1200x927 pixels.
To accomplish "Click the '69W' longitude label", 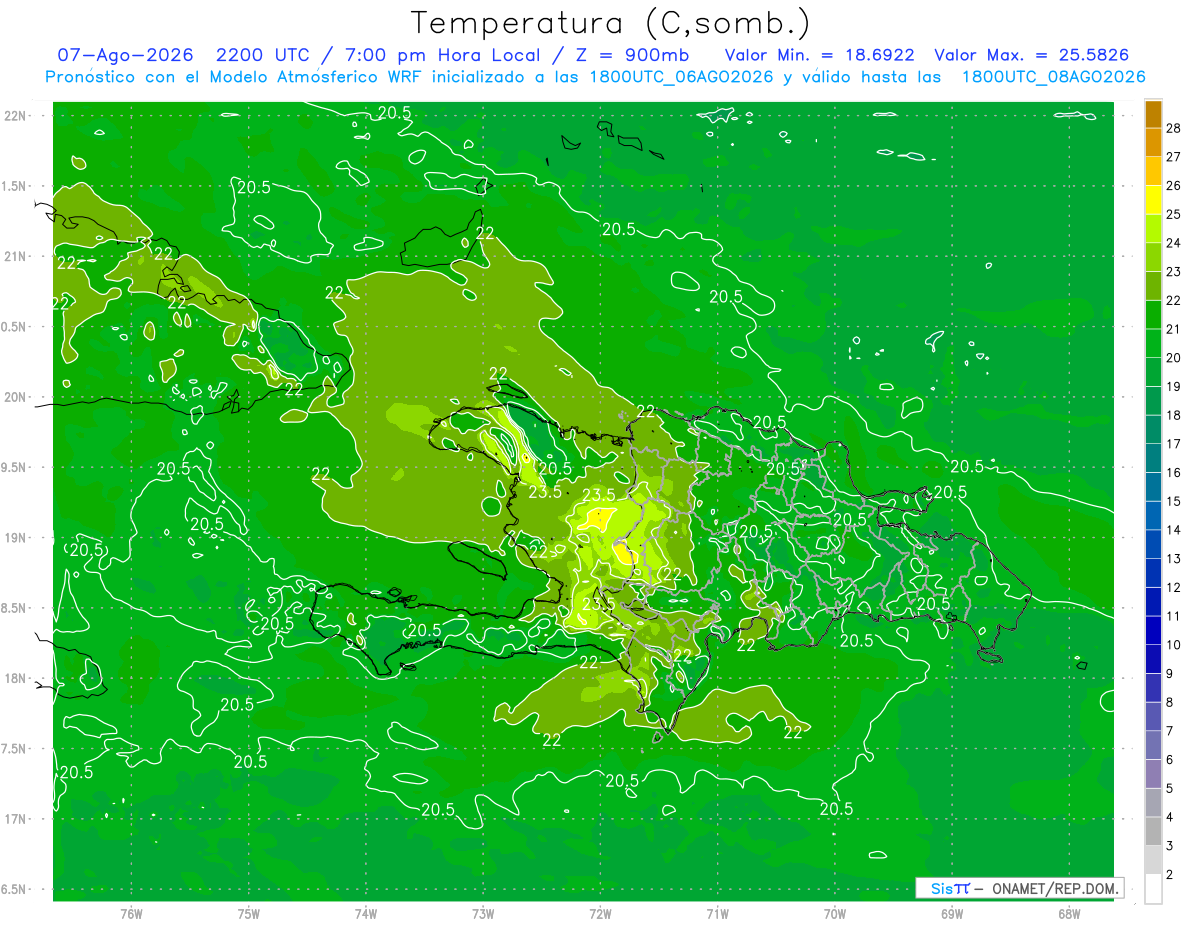I will point(952,914).
